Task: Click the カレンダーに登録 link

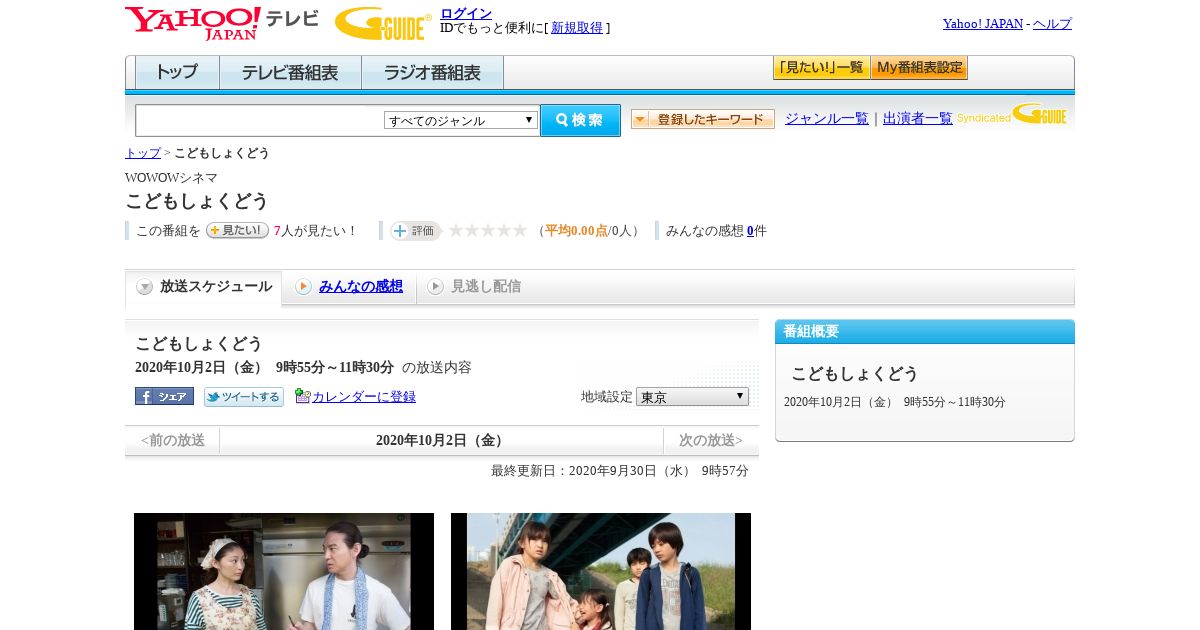Action: [x=364, y=397]
